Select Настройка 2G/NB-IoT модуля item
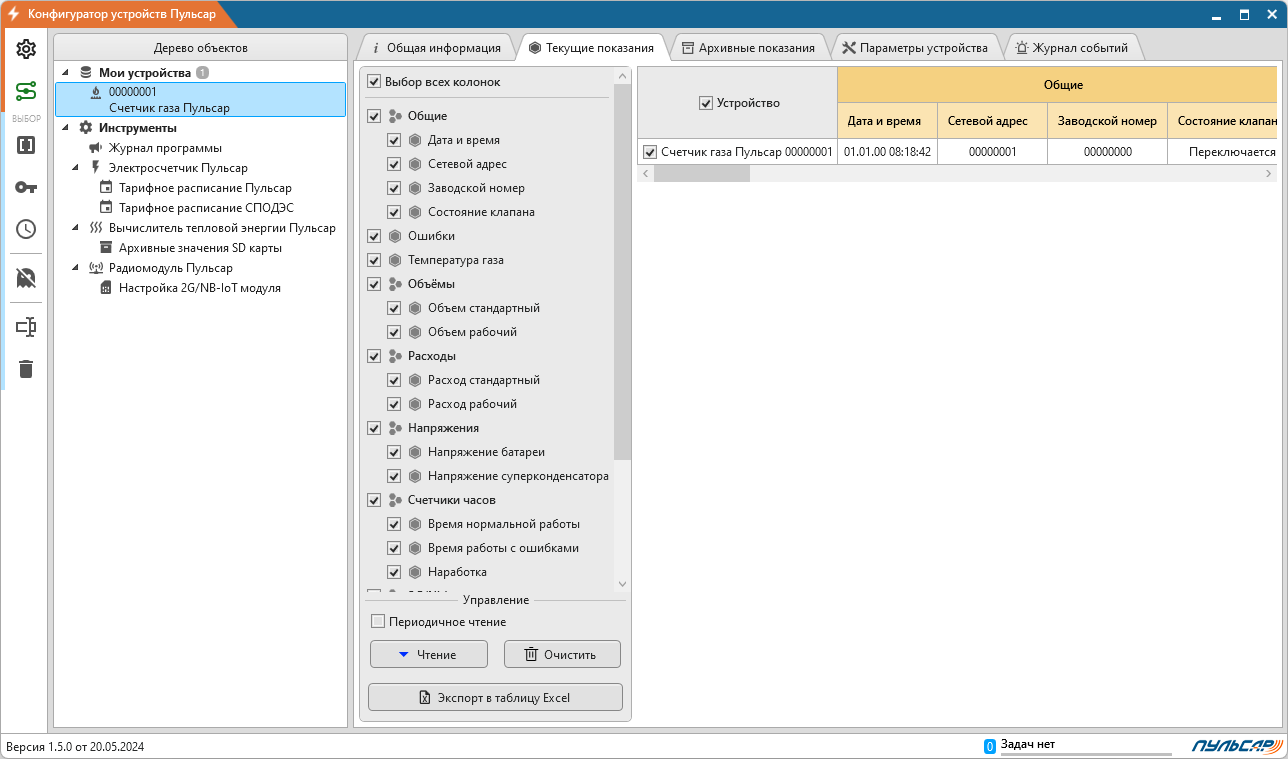 pos(199,288)
